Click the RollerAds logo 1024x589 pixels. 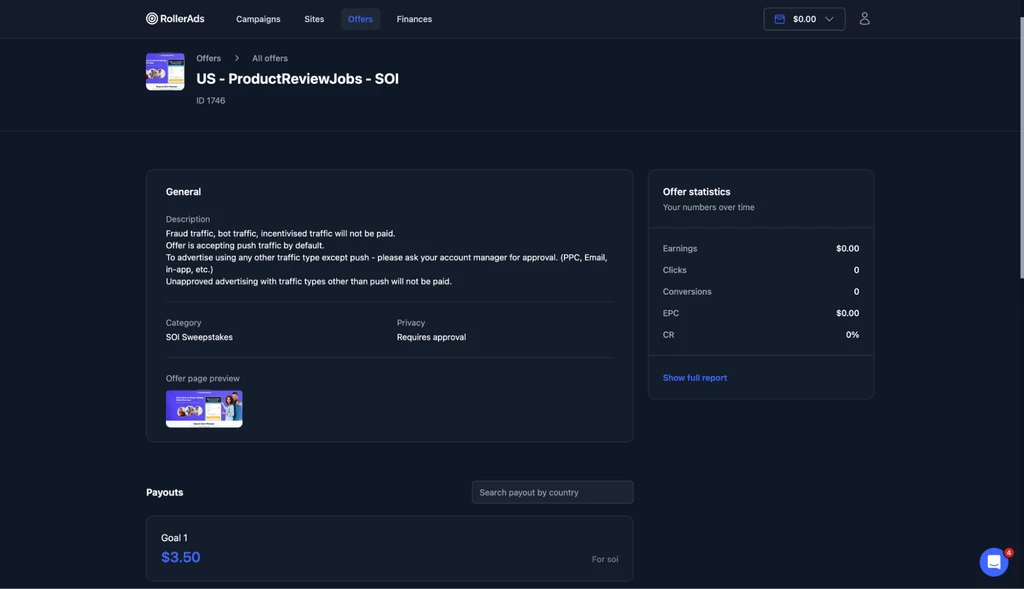pyautogui.click(x=175, y=19)
